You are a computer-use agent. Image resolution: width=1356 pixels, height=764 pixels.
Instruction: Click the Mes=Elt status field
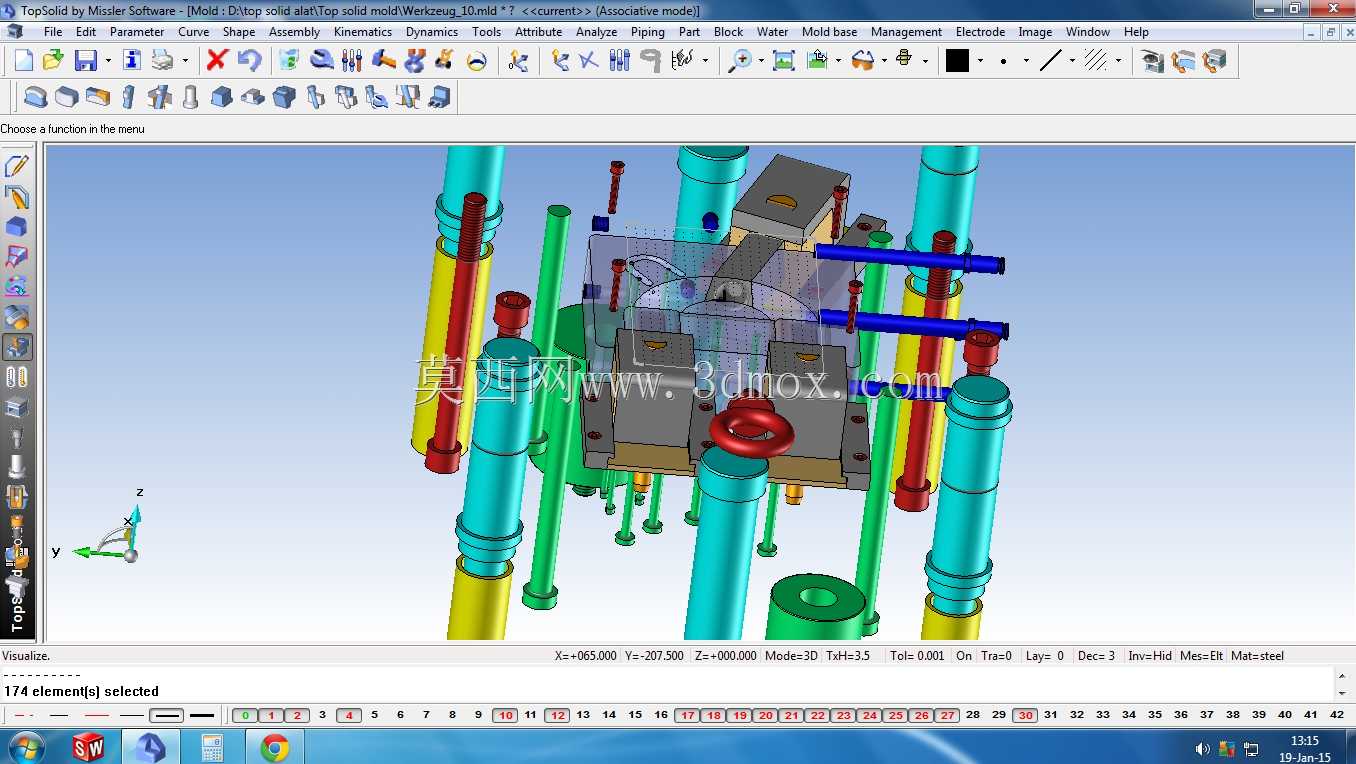(x=1202, y=656)
